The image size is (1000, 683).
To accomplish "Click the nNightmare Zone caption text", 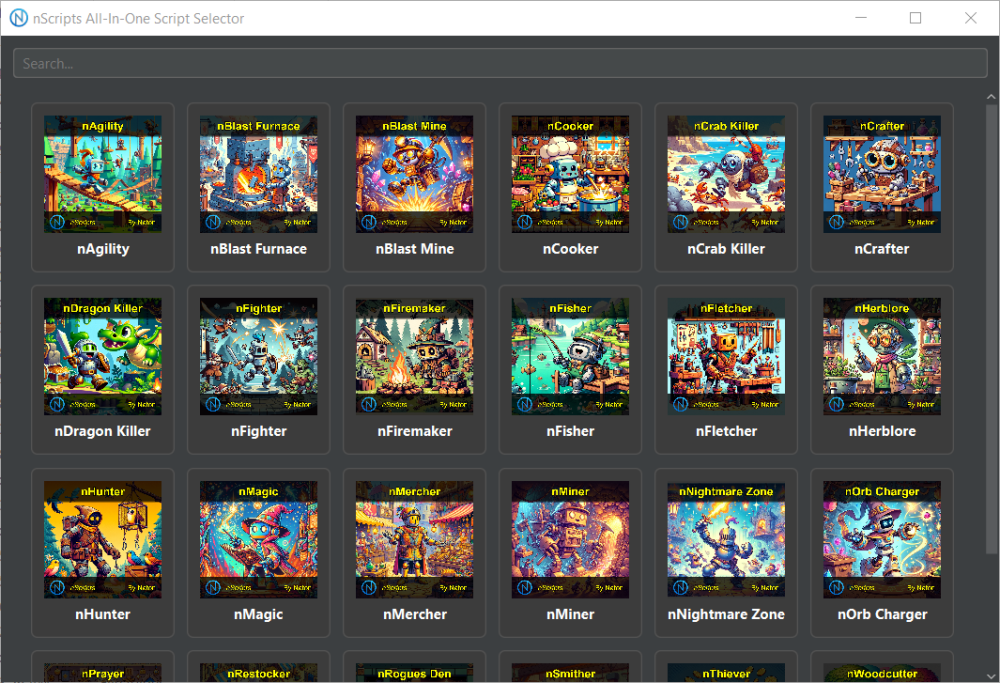I will (726, 615).
